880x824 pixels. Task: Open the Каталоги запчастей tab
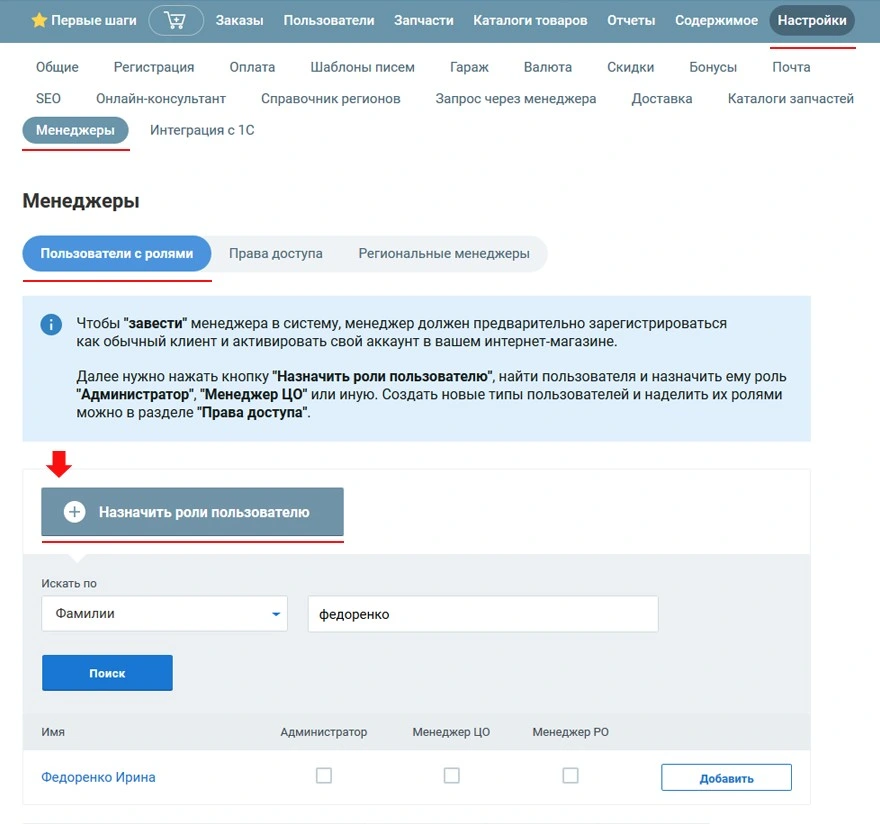coord(791,99)
